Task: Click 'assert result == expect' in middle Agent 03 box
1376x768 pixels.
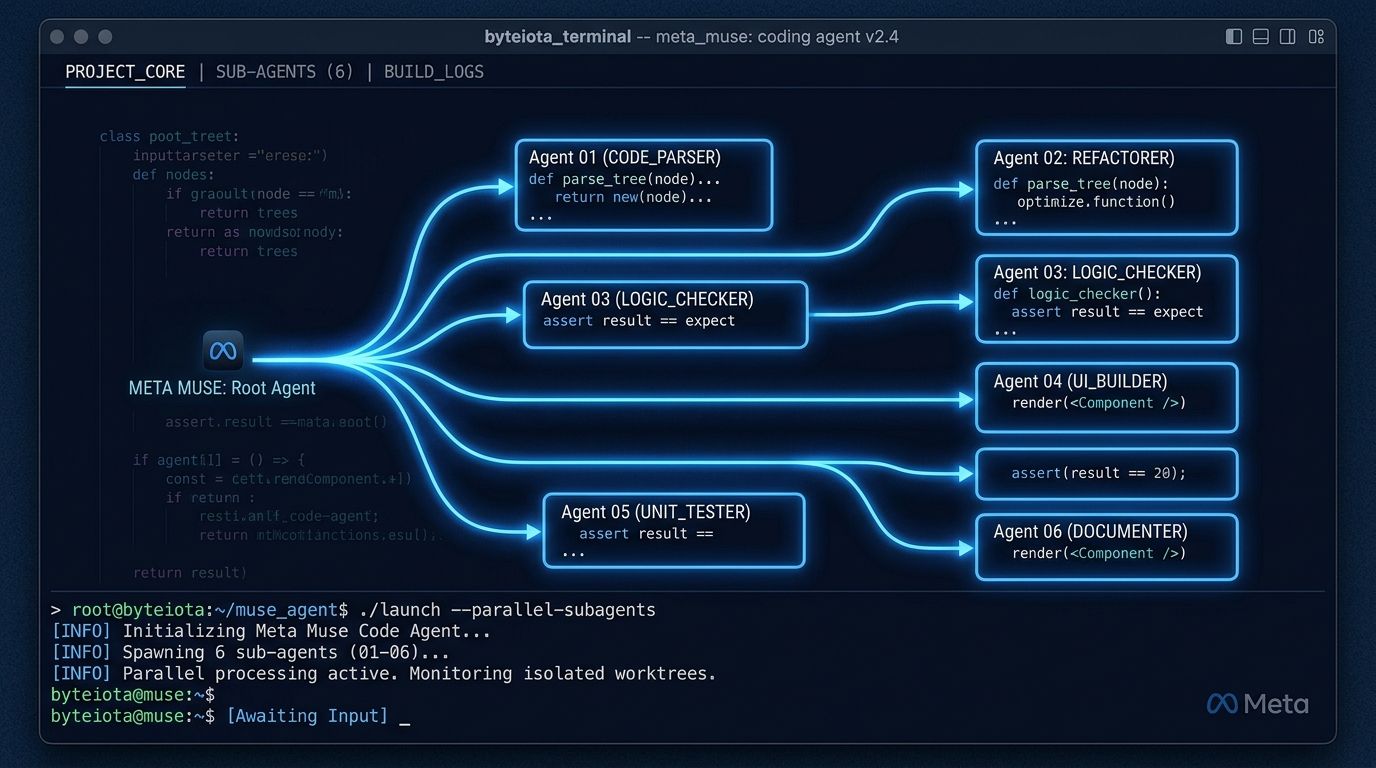Action: point(639,321)
